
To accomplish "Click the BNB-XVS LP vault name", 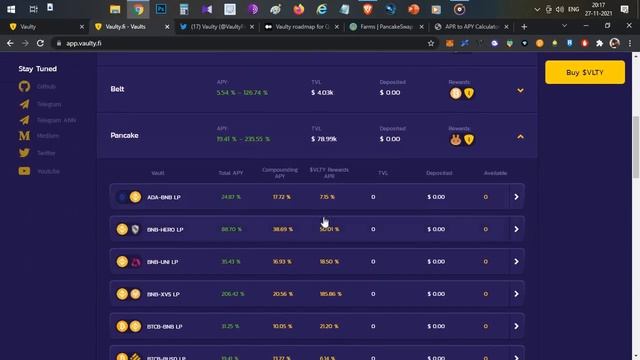I will coord(163,294).
